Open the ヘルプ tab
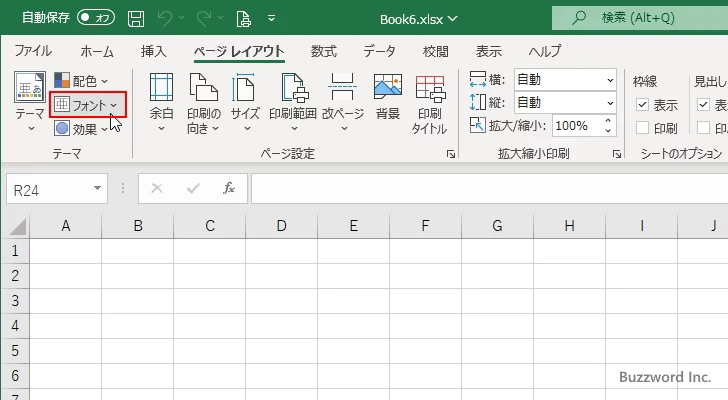Screen dimensions: 728x400 click(545, 51)
